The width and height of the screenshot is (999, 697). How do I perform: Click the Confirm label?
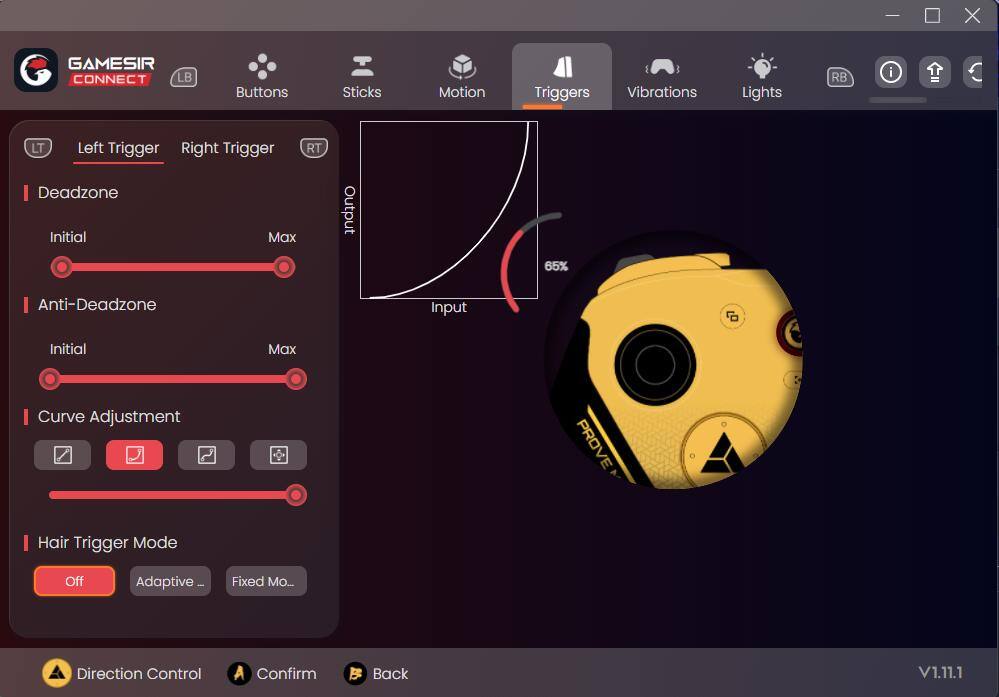(x=286, y=673)
